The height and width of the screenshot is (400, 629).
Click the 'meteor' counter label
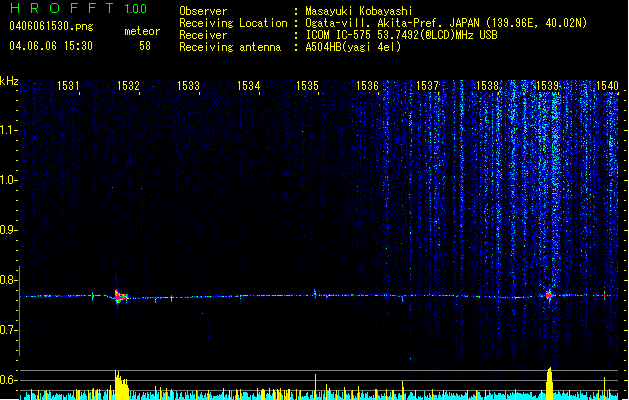pos(142,31)
